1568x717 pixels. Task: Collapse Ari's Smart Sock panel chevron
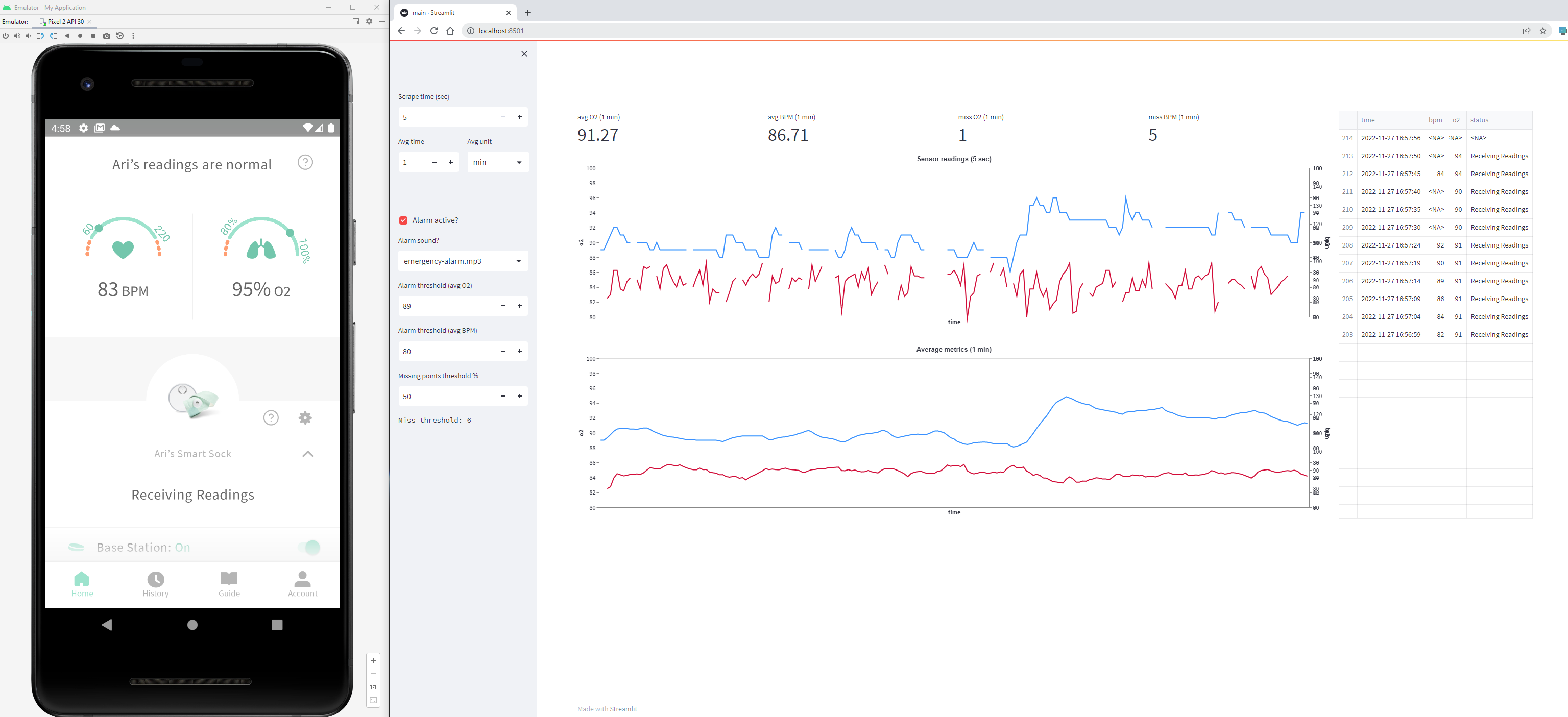click(308, 454)
